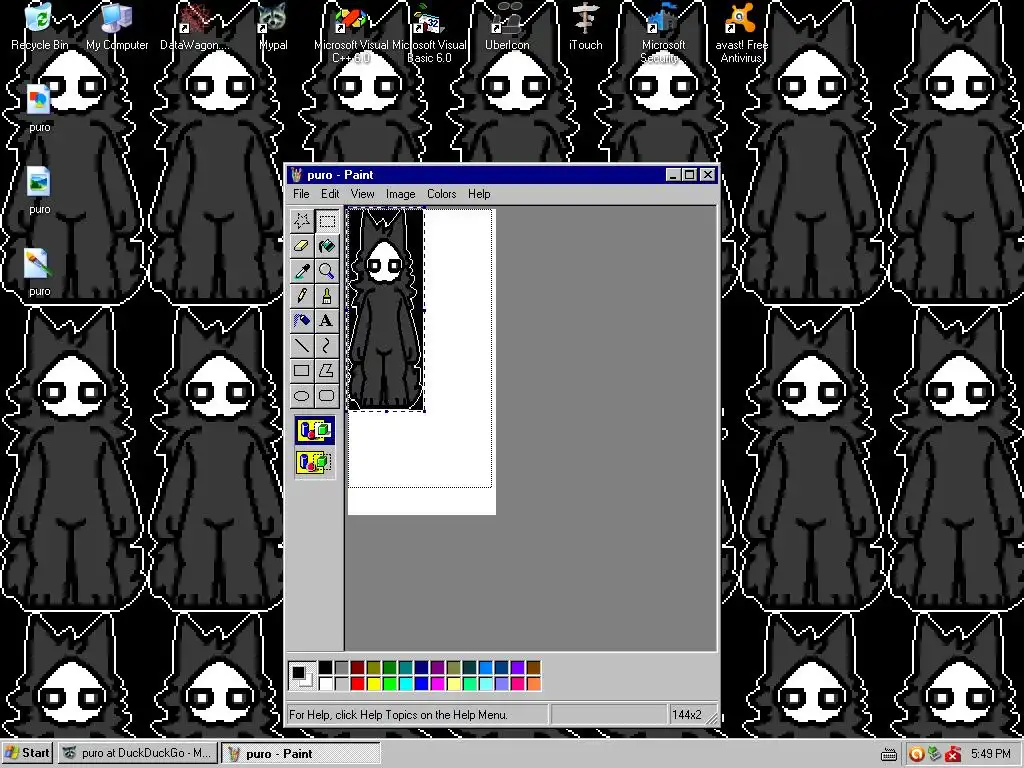
Task: Click the Paint icon in title bar
Action: (297, 174)
